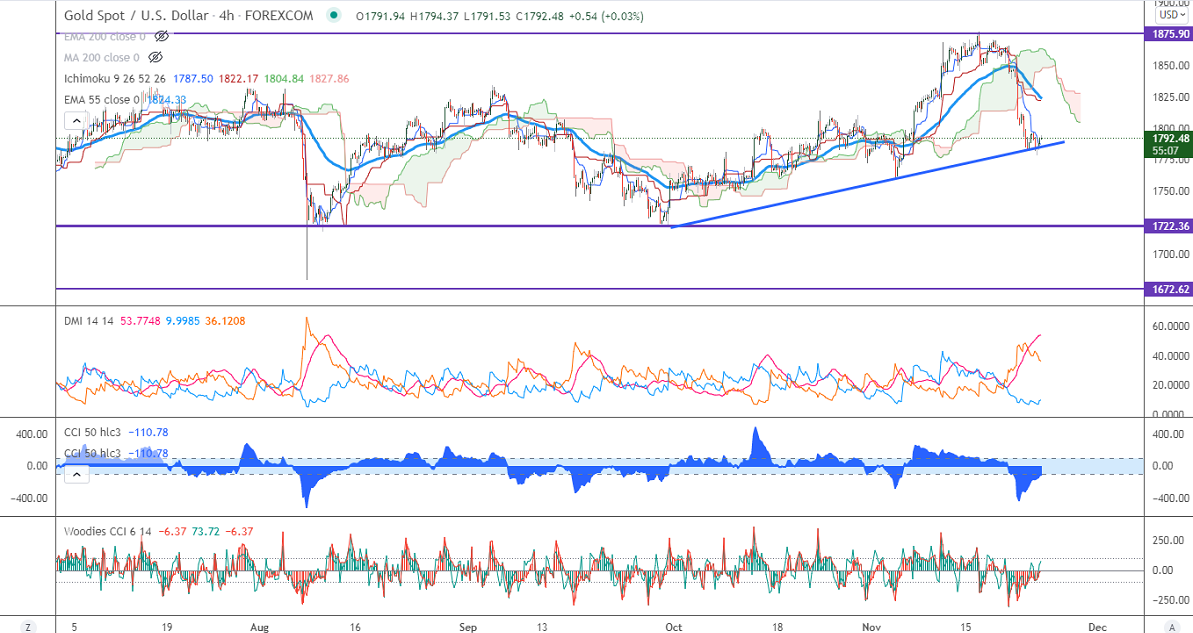Screen dimensions: 1193x633
Task: Select the EMA 55 close 0 legend
Action: pos(103,100)
